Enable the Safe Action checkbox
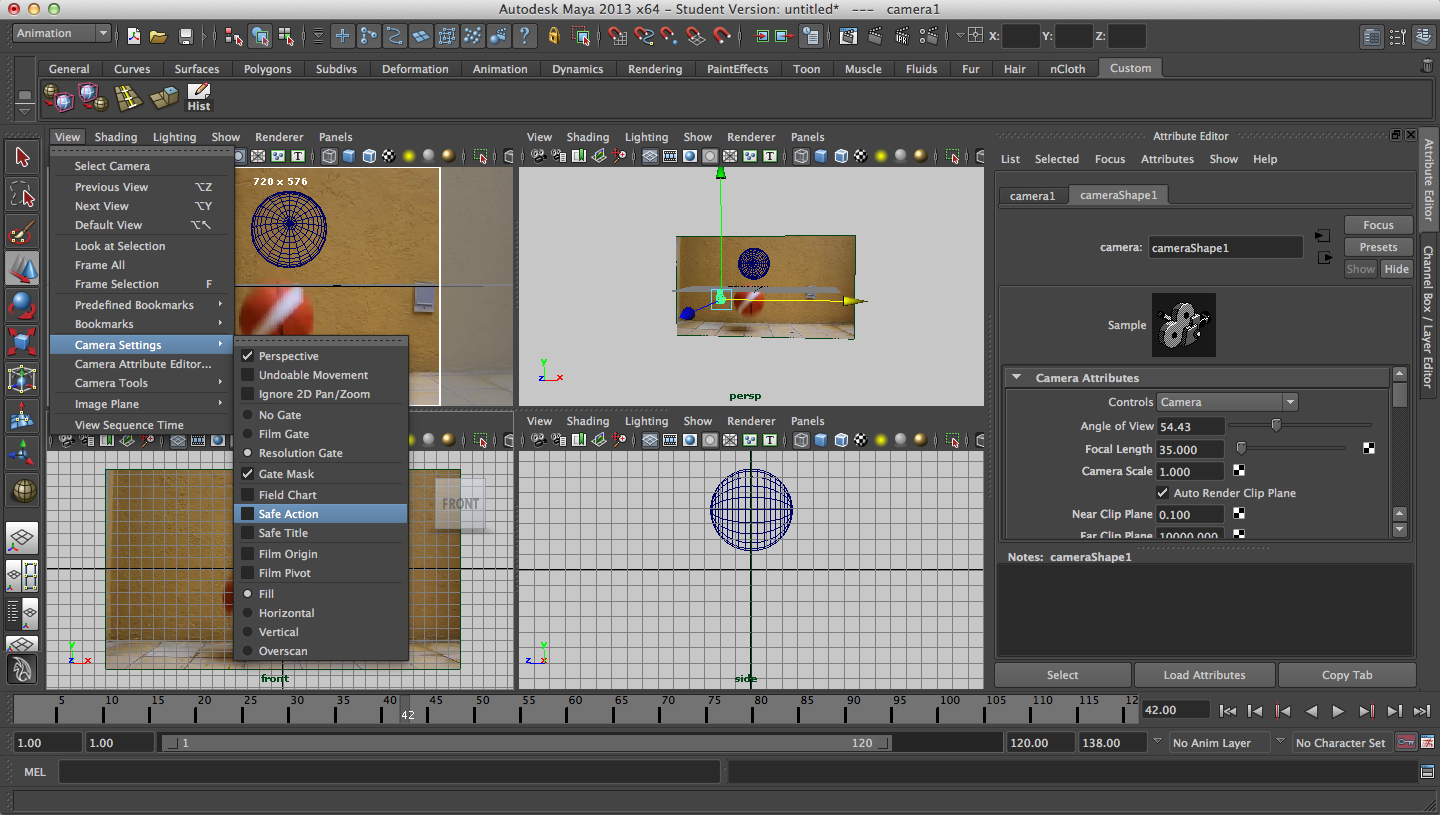1440x815 pixels. [x=248, y=514]
